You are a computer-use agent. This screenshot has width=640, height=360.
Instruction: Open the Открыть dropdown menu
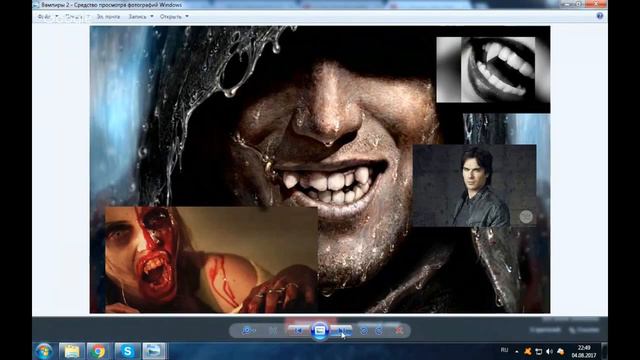(x=174, y=17)
